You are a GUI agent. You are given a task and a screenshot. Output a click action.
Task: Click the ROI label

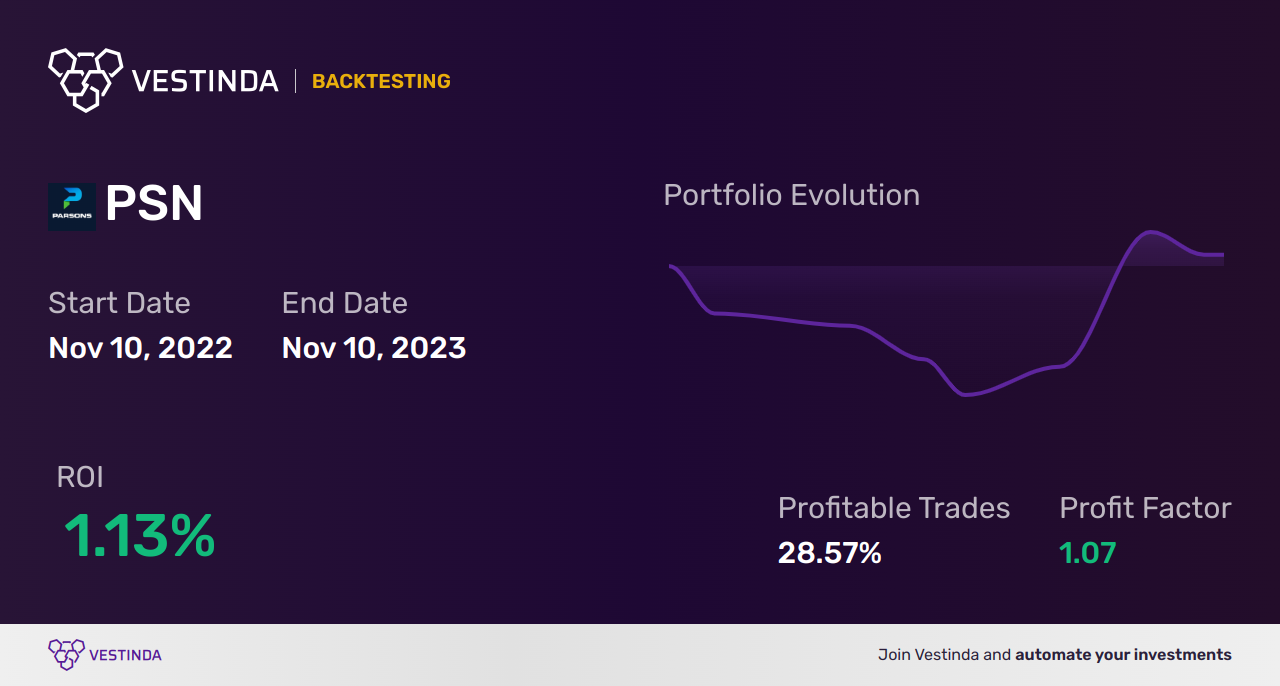click(80, 477)
